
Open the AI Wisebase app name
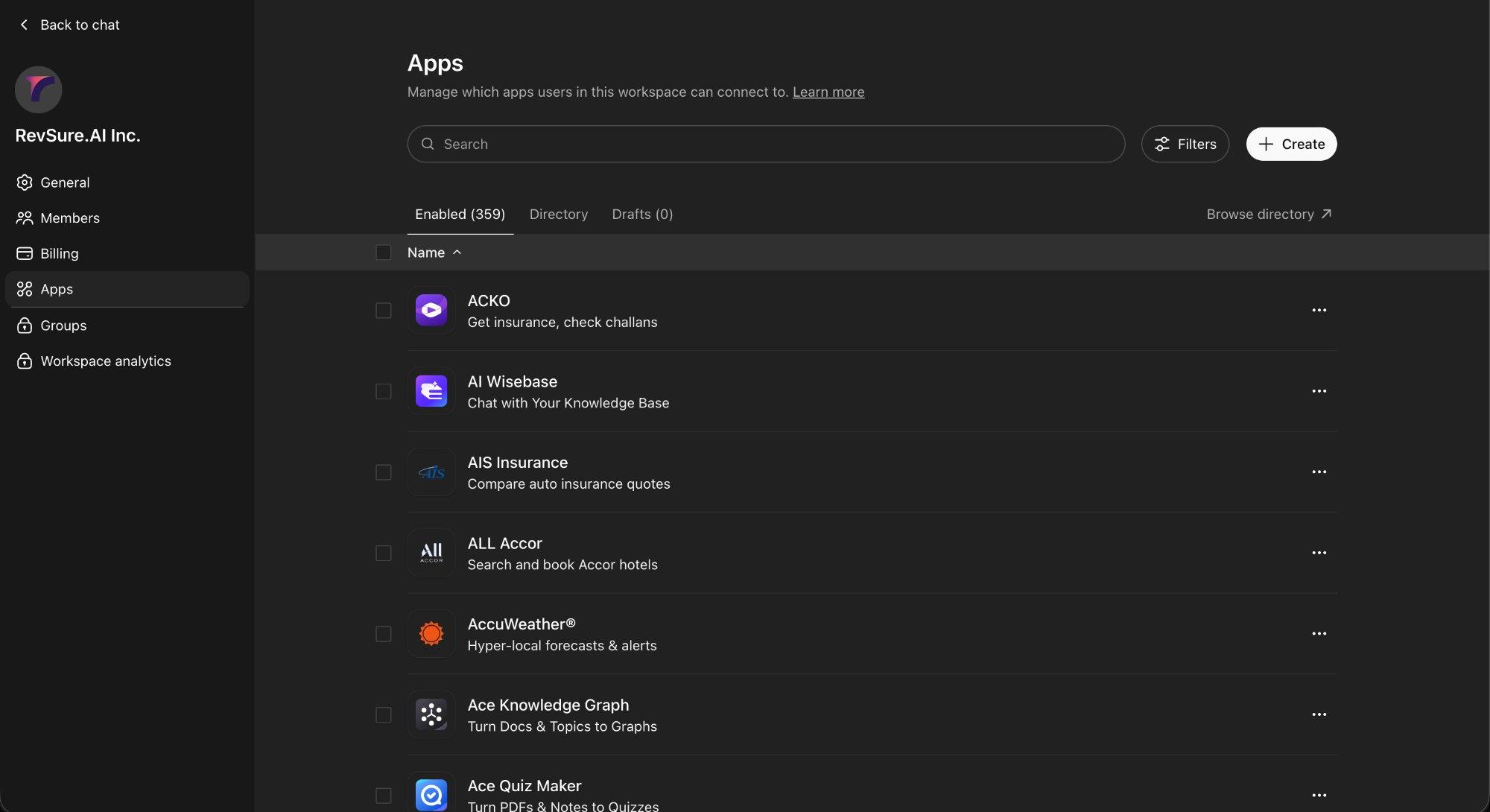513,381
